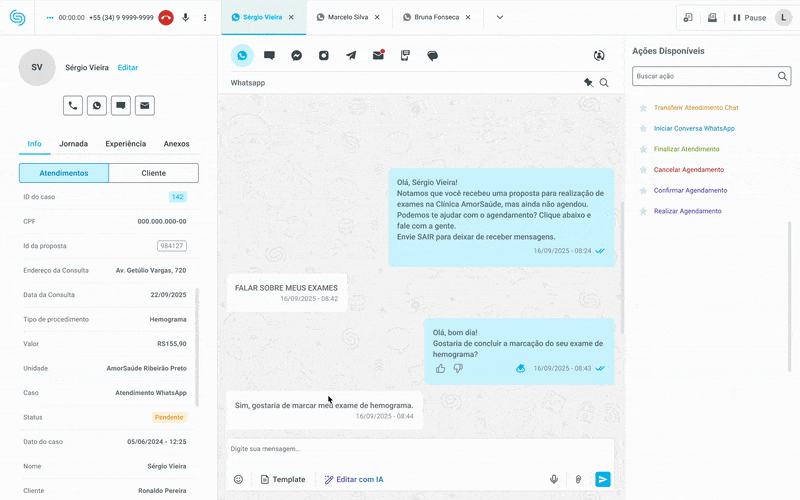Favorite Realizar Agendamento with its star
The image size is (800, 500).
pyautogui.click(x=643, y=211)
